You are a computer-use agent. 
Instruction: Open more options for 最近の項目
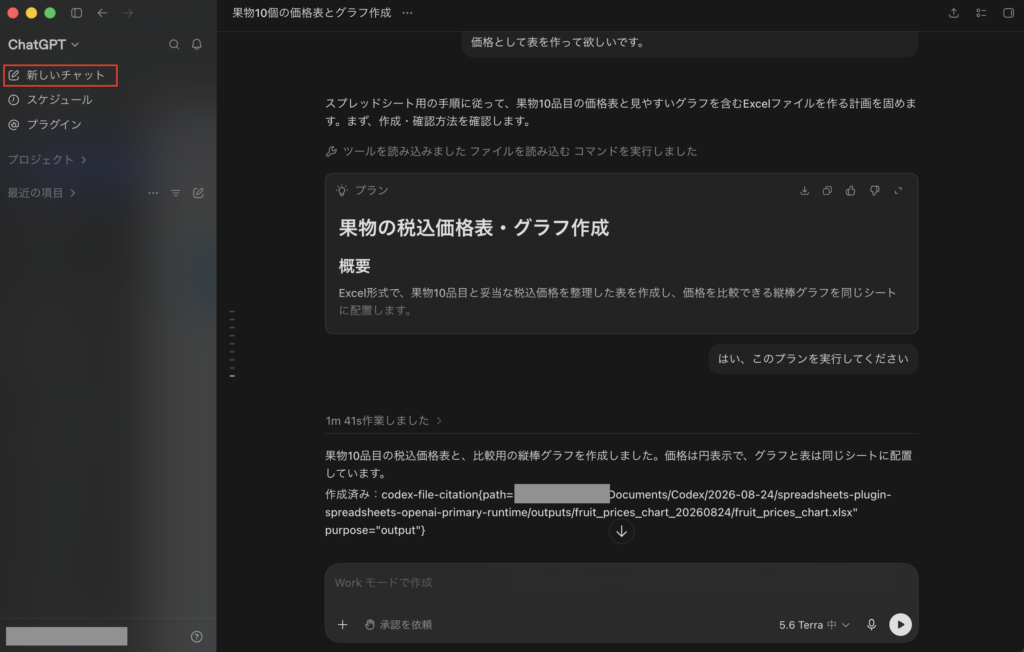(153, 193)
